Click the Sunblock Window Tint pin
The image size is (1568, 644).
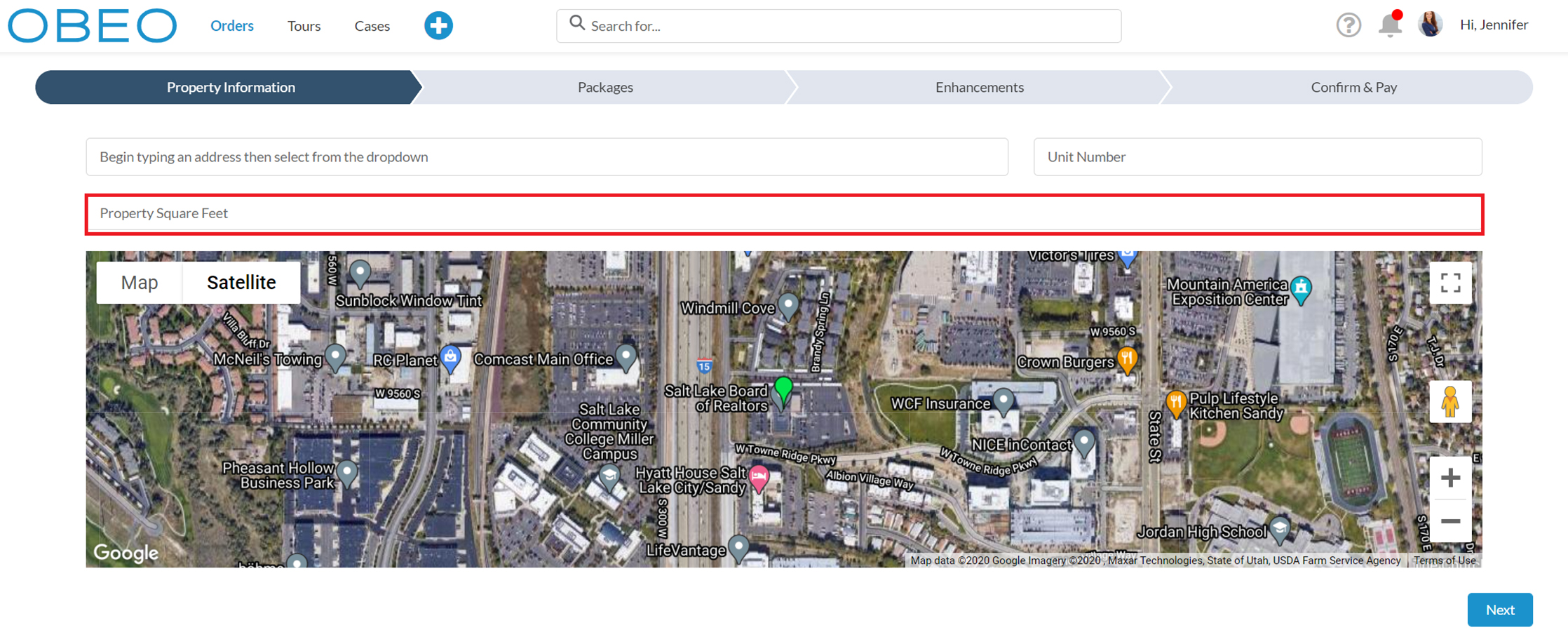click(x=360, y=275)
